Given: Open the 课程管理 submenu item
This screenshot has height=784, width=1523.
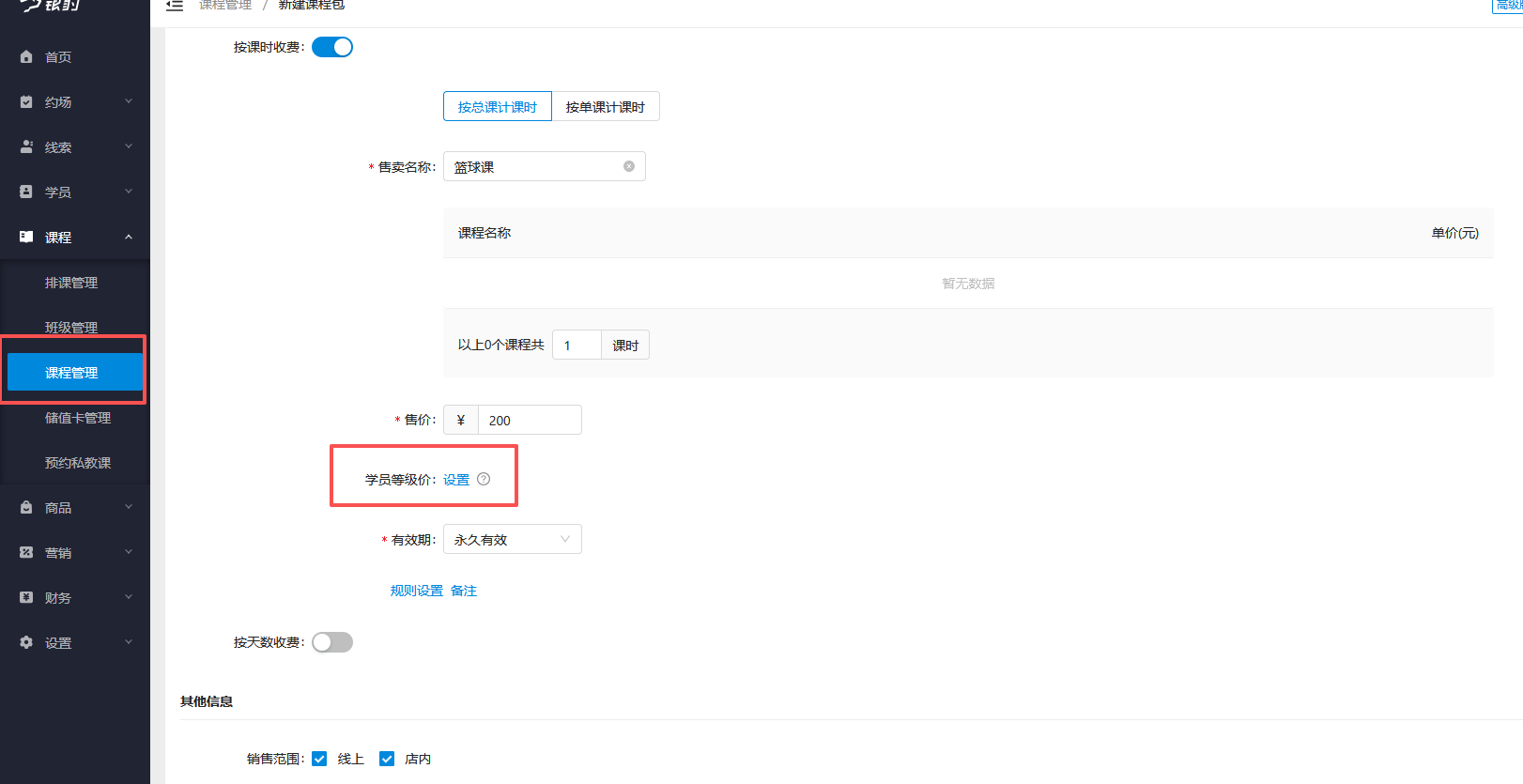Looking at the screenshot, I should (x=75, y=373).
